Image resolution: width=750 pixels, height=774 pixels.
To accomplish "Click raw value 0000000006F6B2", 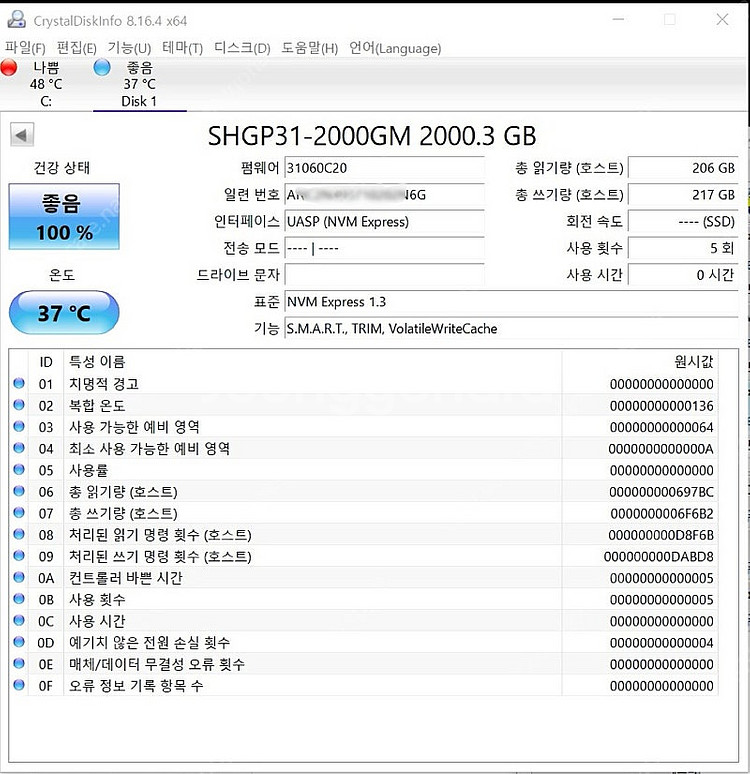I will 662,513.
